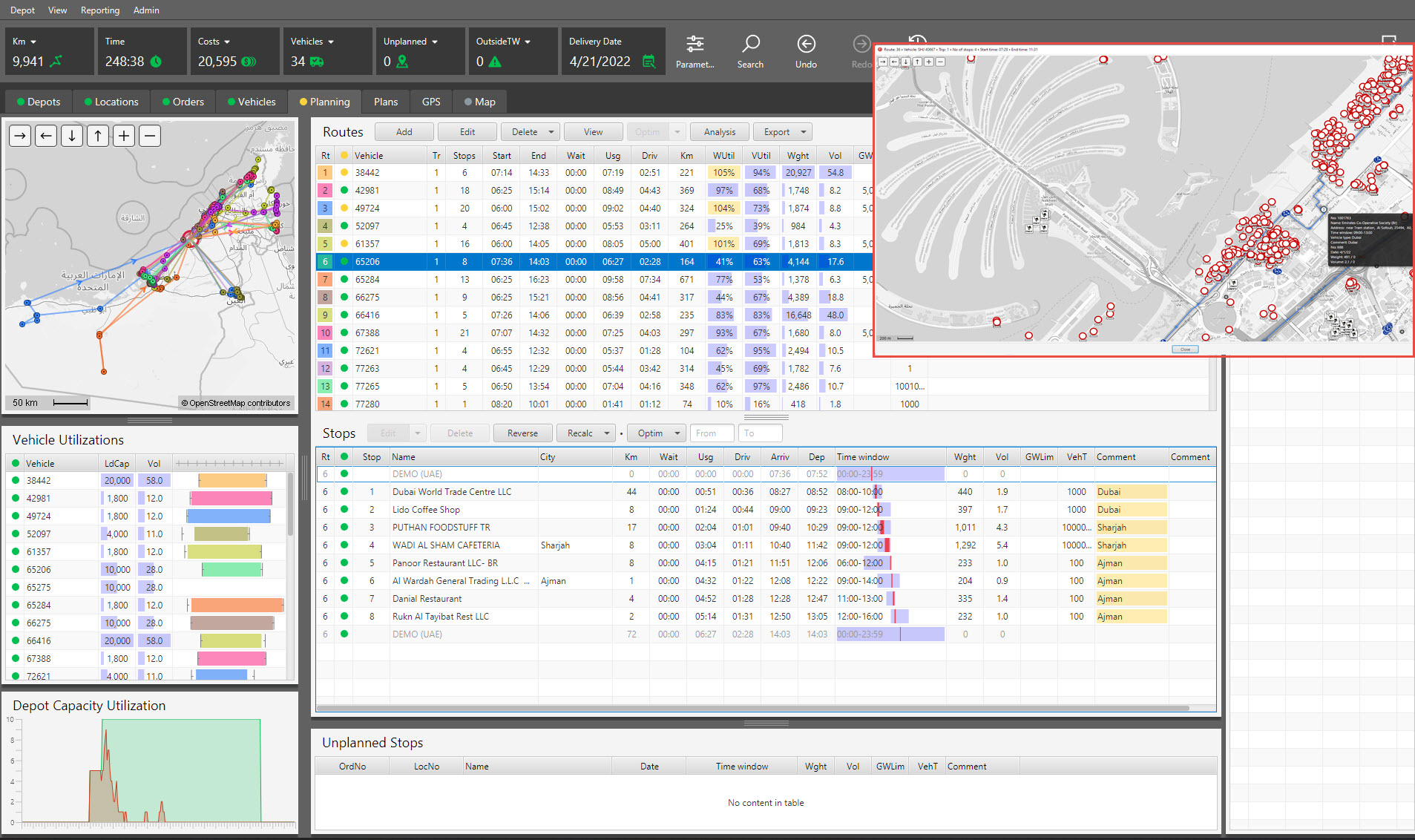This screenshot has width=1415, height=840.
Task: Open the Delivery Date calendar icon
Action: point(649,62)
